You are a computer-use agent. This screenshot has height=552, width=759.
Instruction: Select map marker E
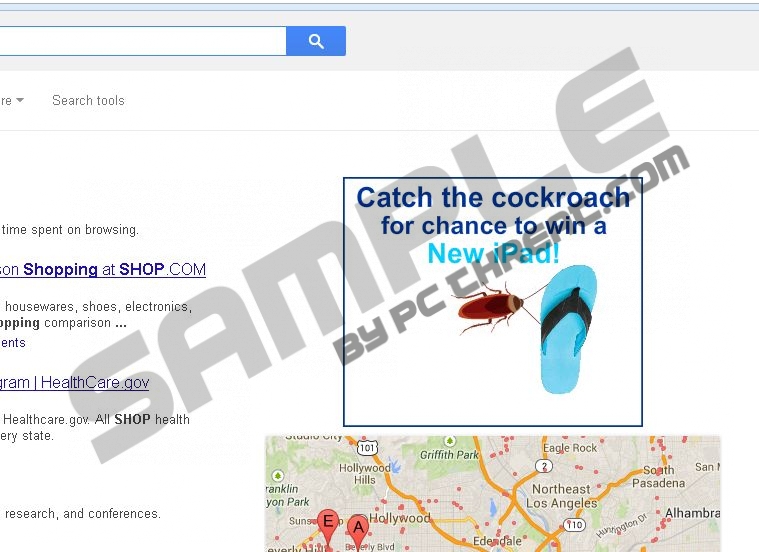[x=328, y=524]
